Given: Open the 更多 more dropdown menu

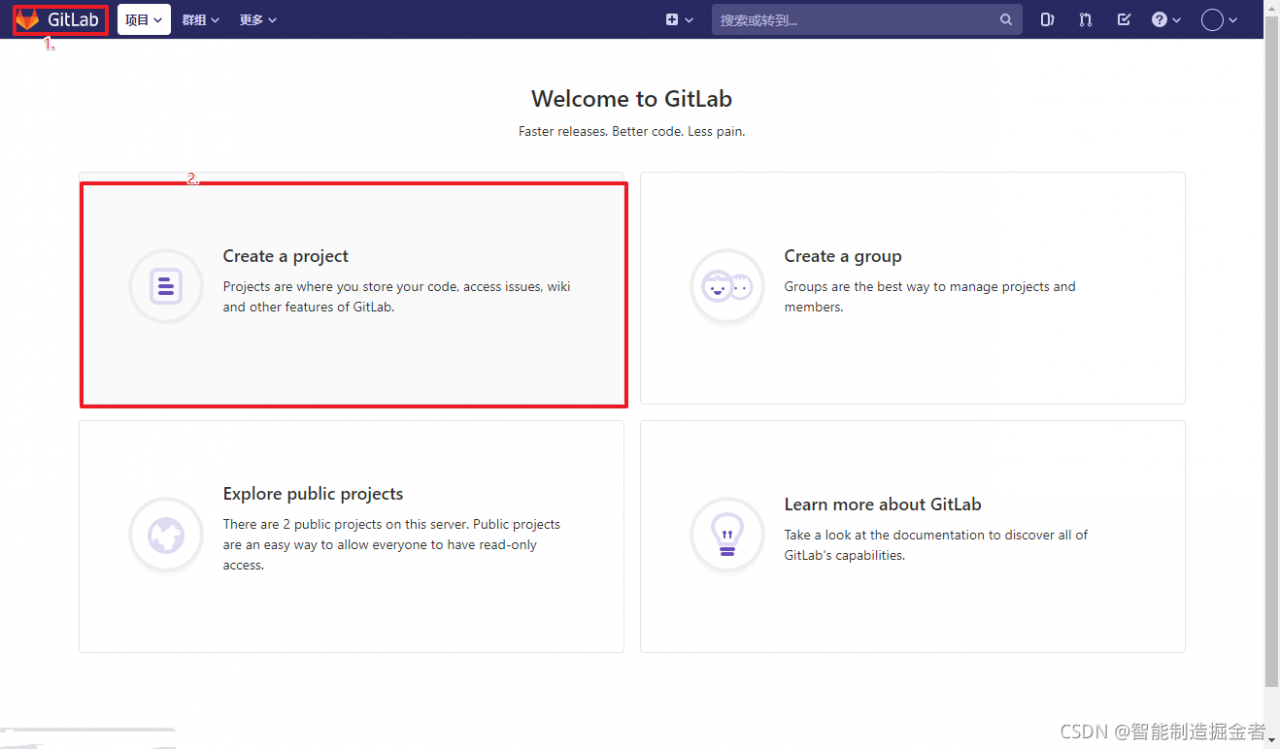Looking at the screenshot, I should pos(258,19).
